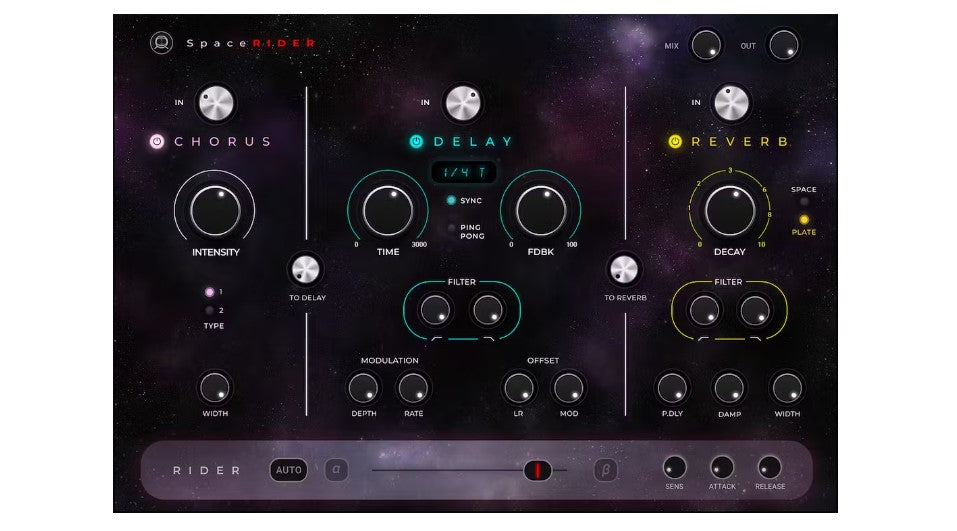Click the offset MOD knob
Screen dimensions: 957x531
coord(568,388)
